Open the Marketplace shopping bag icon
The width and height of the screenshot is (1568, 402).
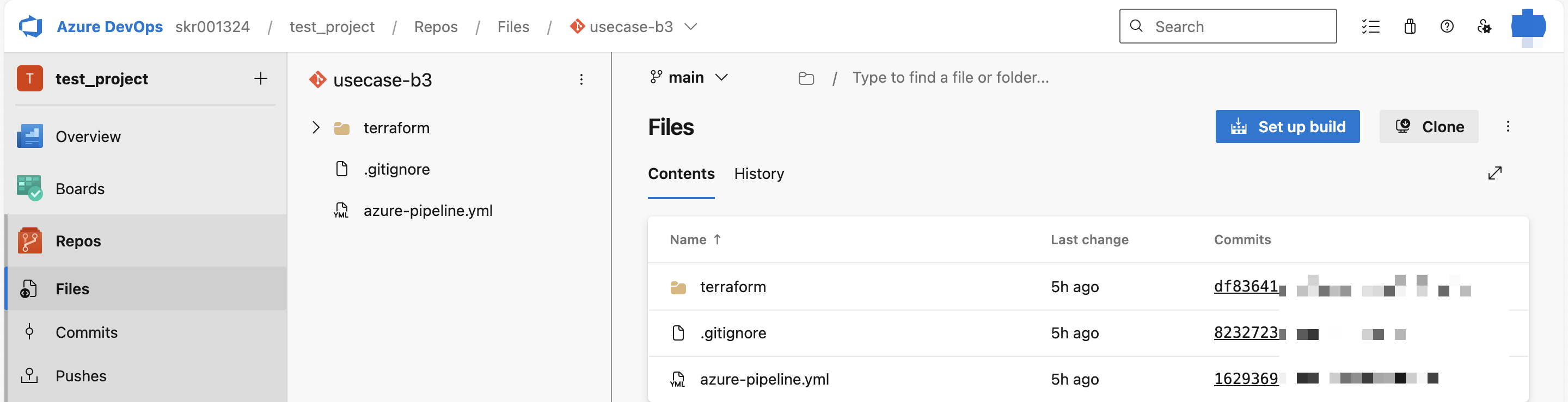(x=1409, y=27)
